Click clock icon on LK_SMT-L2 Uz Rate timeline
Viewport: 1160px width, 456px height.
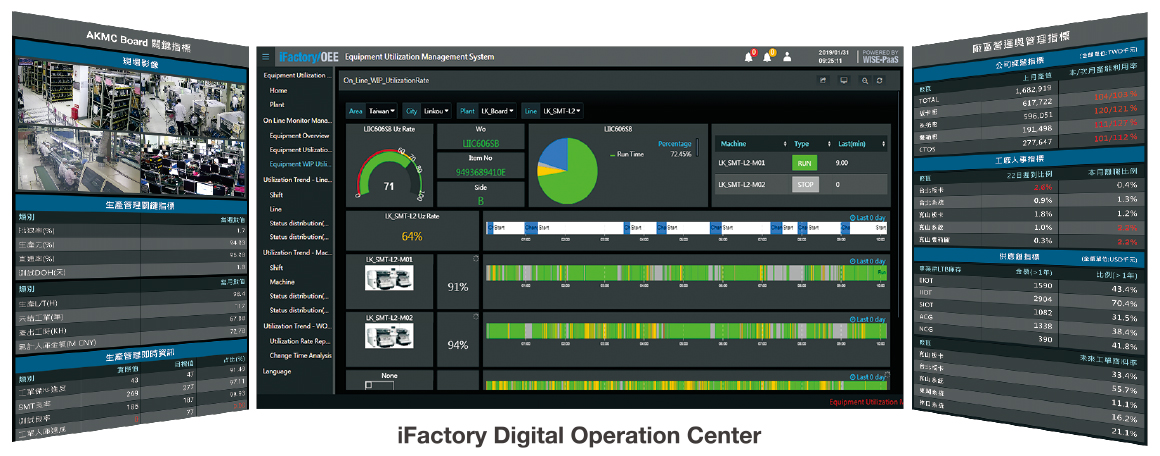853,218
